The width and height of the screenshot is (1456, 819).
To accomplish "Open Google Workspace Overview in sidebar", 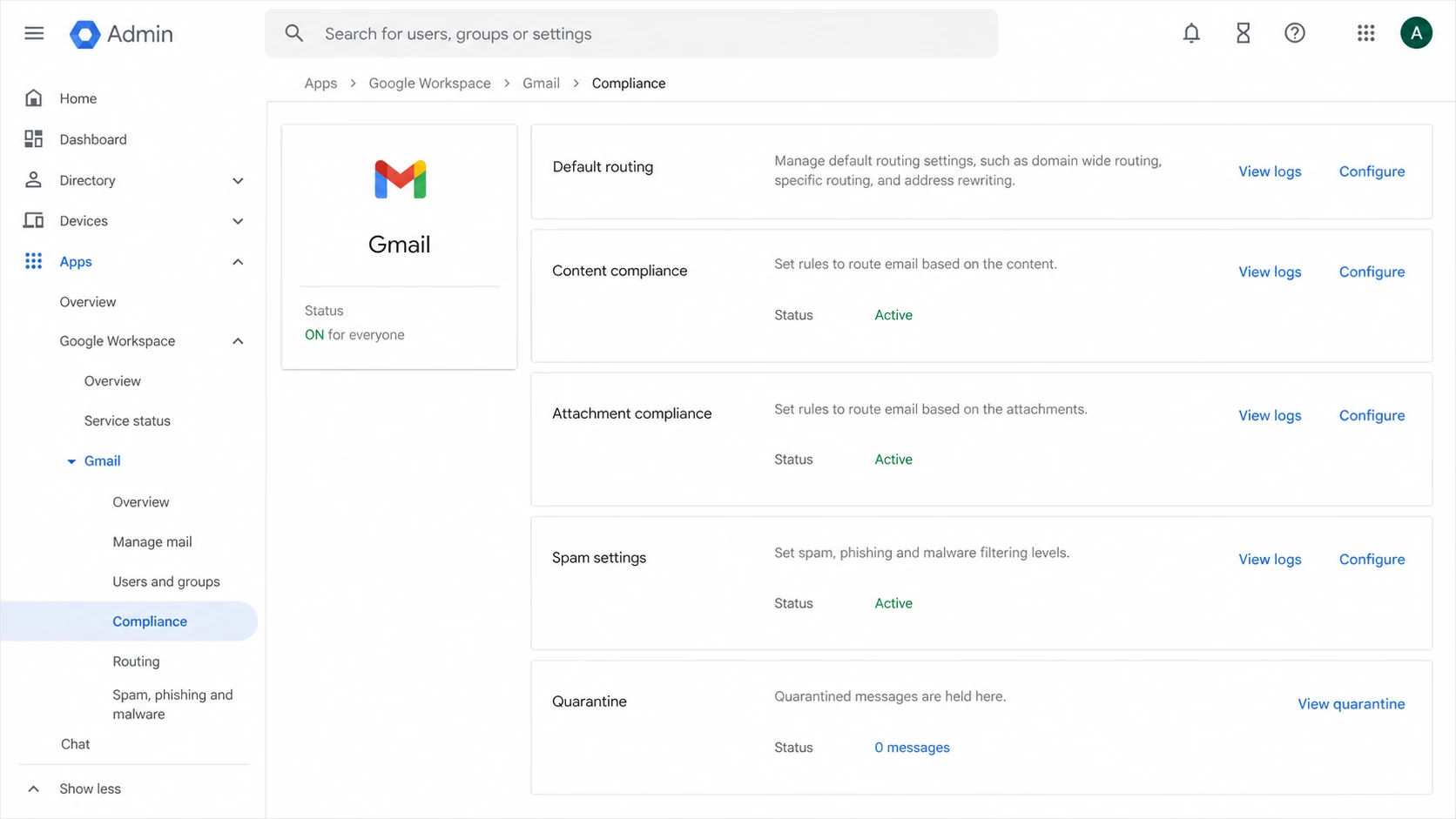I will pyautogui.click(x=112, y=381).
